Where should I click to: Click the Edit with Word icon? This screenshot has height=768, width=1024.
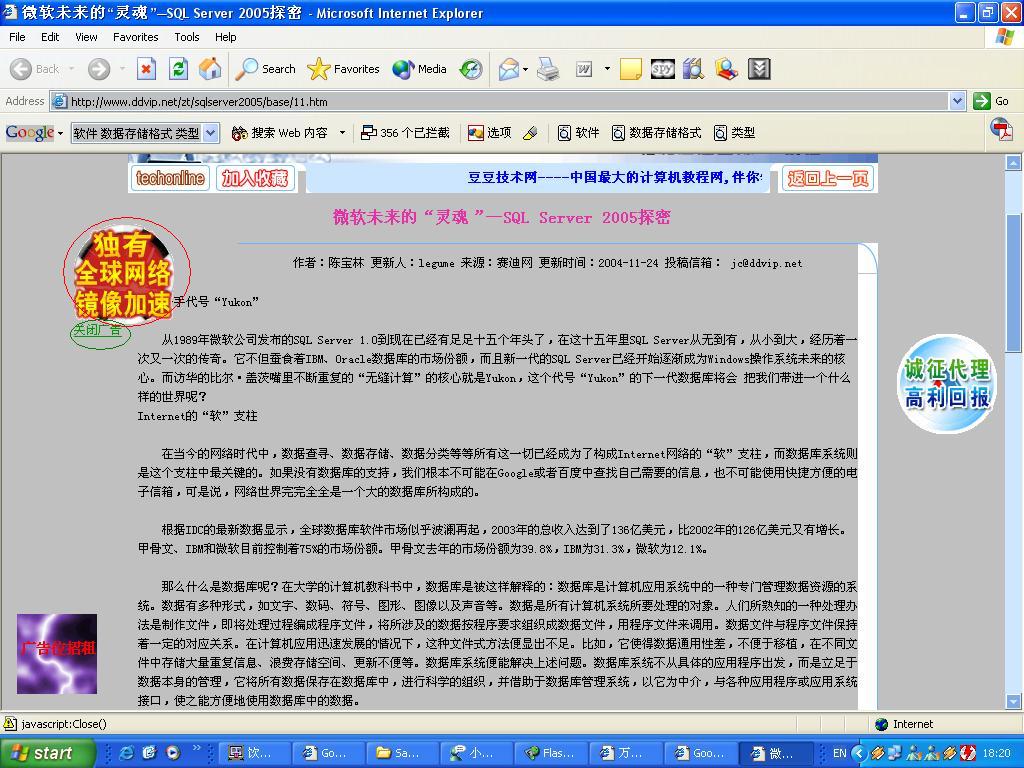pos(584,69)
